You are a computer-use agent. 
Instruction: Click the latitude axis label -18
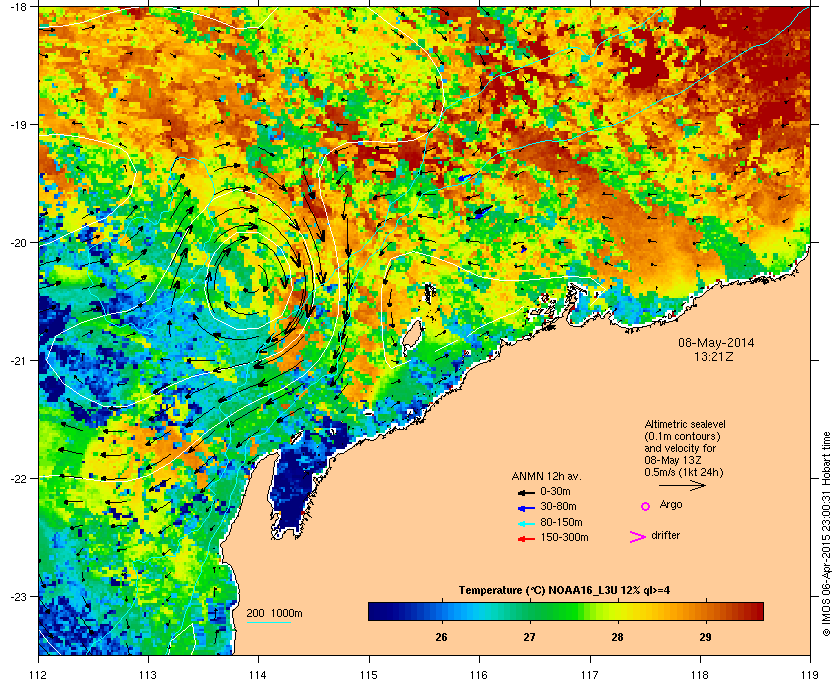pyautogui.click(x=17, y=6)
